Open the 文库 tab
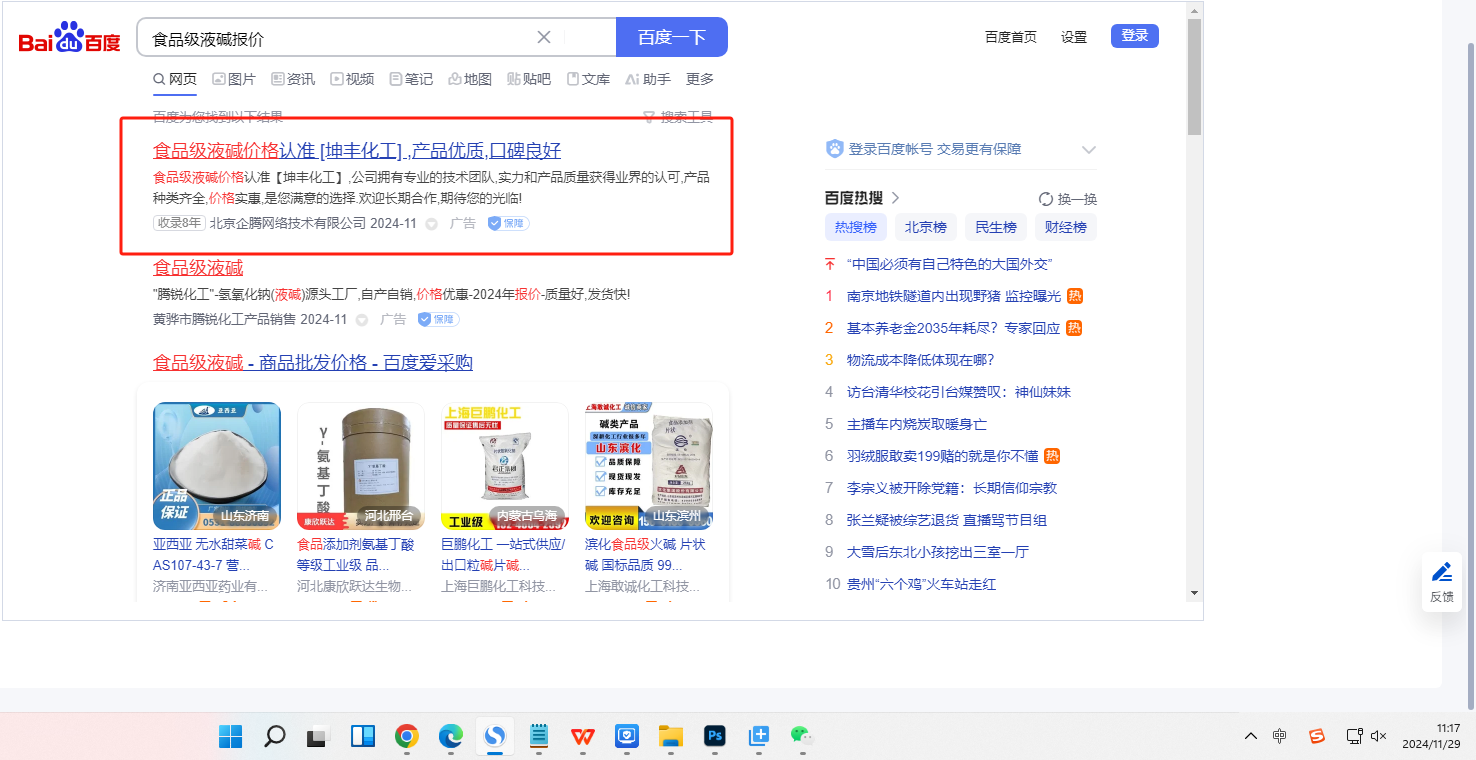Image resolution: width=1476 pixels, height=760 pixels. (x=588, y=79)
